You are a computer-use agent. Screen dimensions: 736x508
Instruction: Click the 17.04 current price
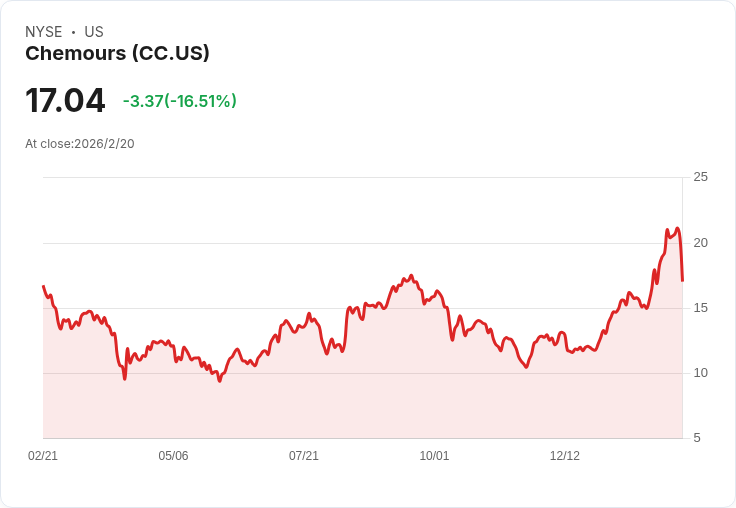(x=65, y=101)
